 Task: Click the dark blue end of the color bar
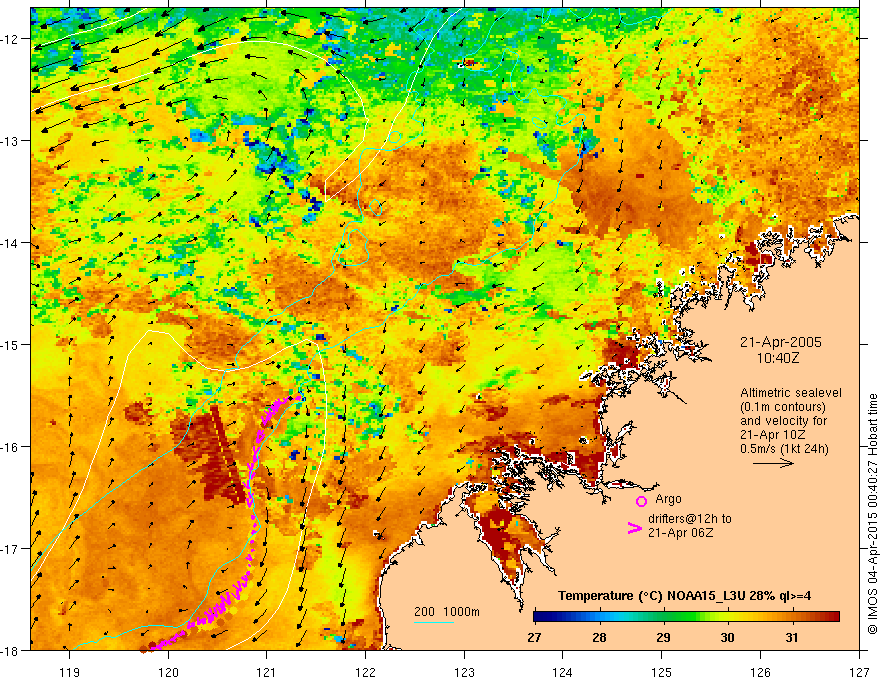pyautogui.click(x=539, y=617)
